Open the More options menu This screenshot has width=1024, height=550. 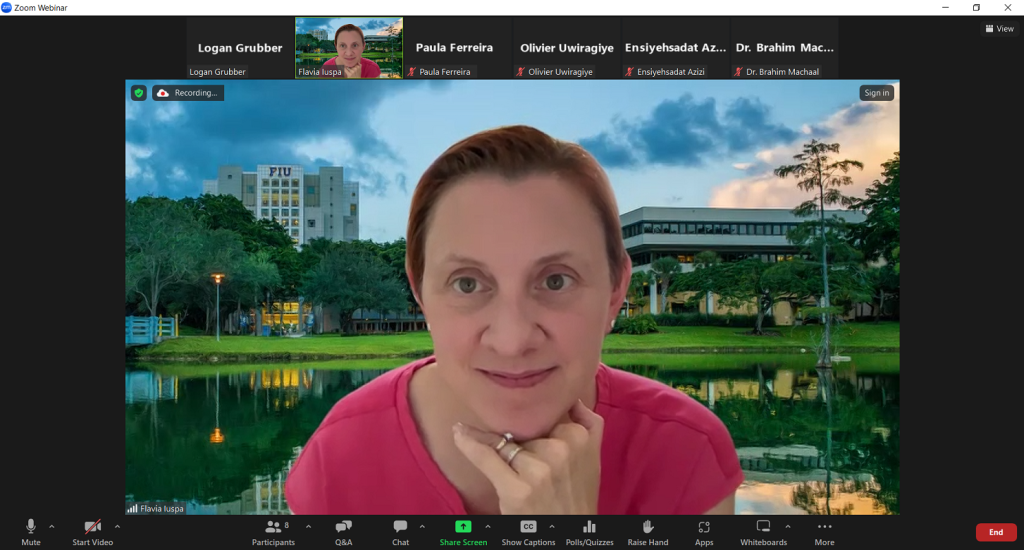[x=824, y=531]
